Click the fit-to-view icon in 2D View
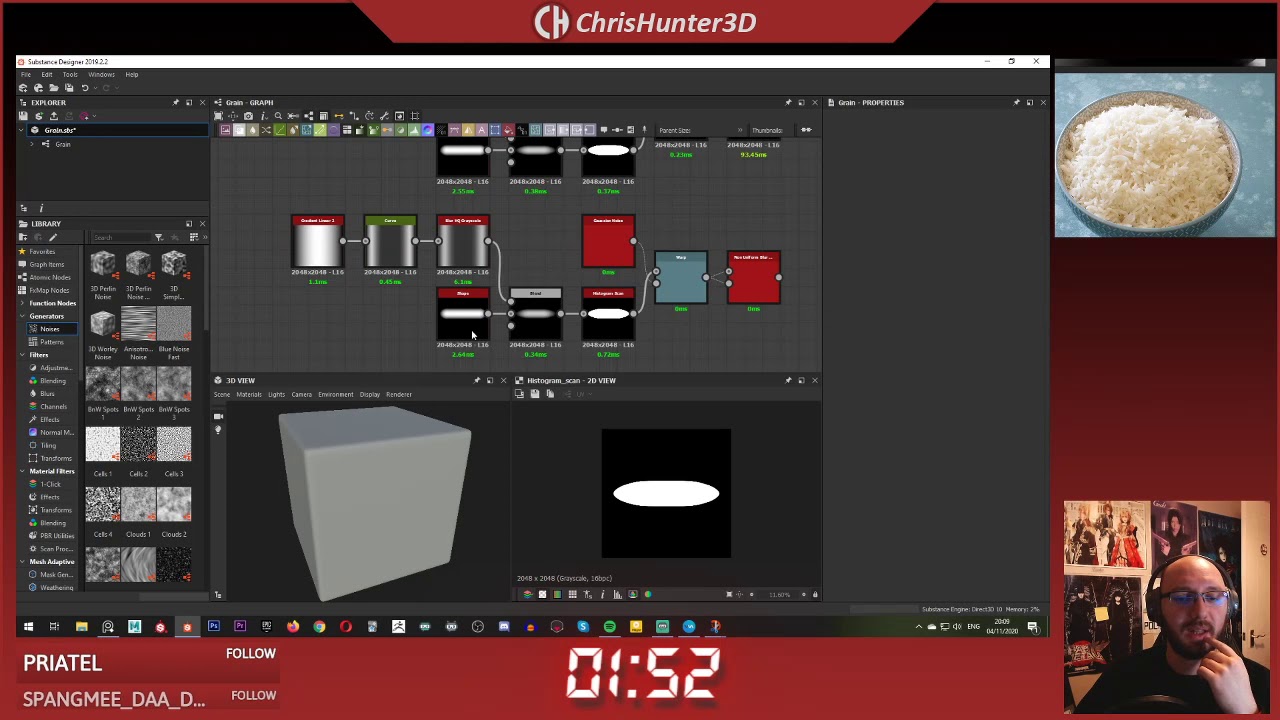The height and width of the screenshot is (720, 1280). click(x=729, y=594)
